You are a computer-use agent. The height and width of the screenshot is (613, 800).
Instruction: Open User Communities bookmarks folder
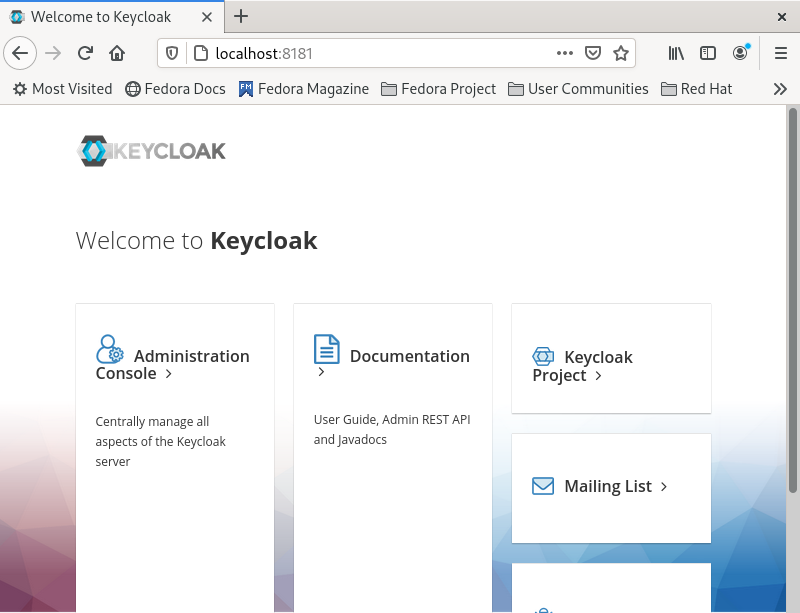[x=579, y=89]
